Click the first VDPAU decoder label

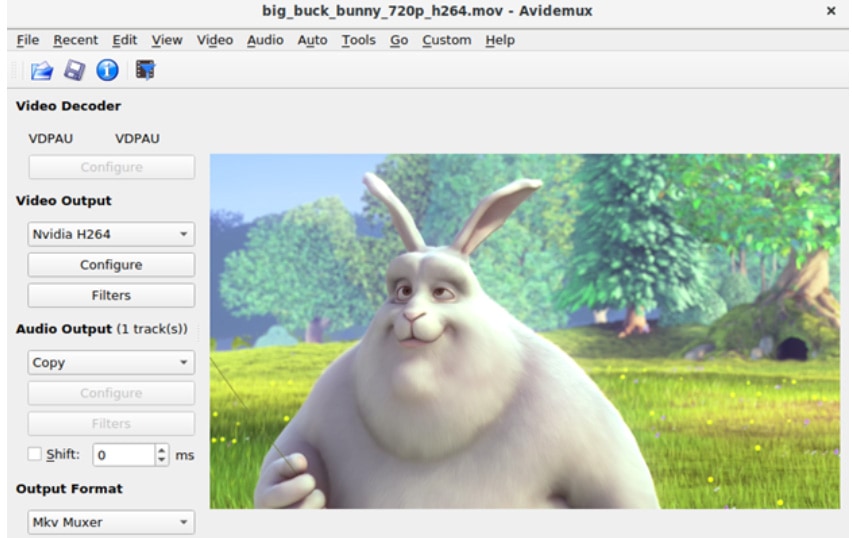click(x=51, y=139)
